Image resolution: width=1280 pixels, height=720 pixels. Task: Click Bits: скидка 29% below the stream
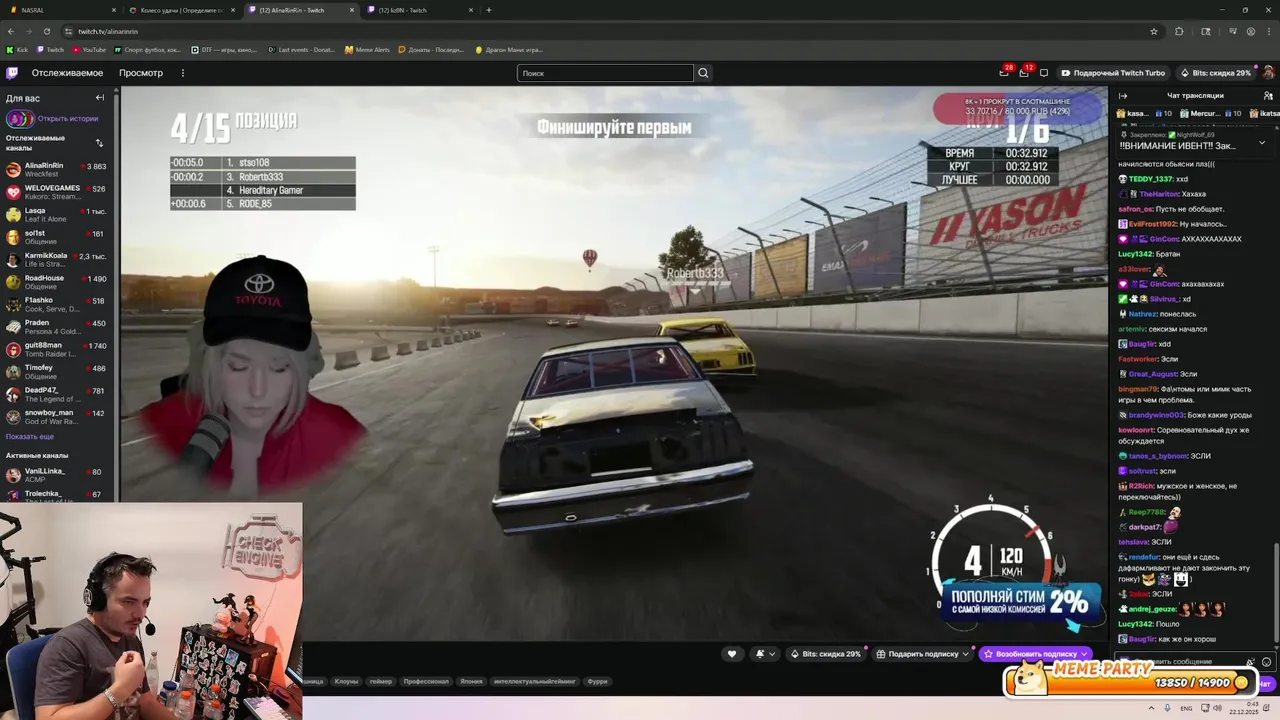(x=826, y=654)
